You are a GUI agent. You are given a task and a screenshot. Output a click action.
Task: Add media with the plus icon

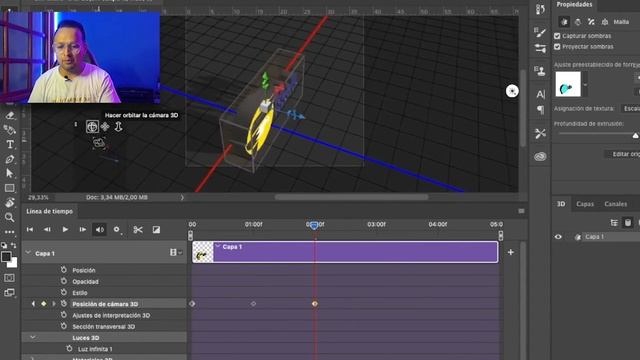[511, 252]
